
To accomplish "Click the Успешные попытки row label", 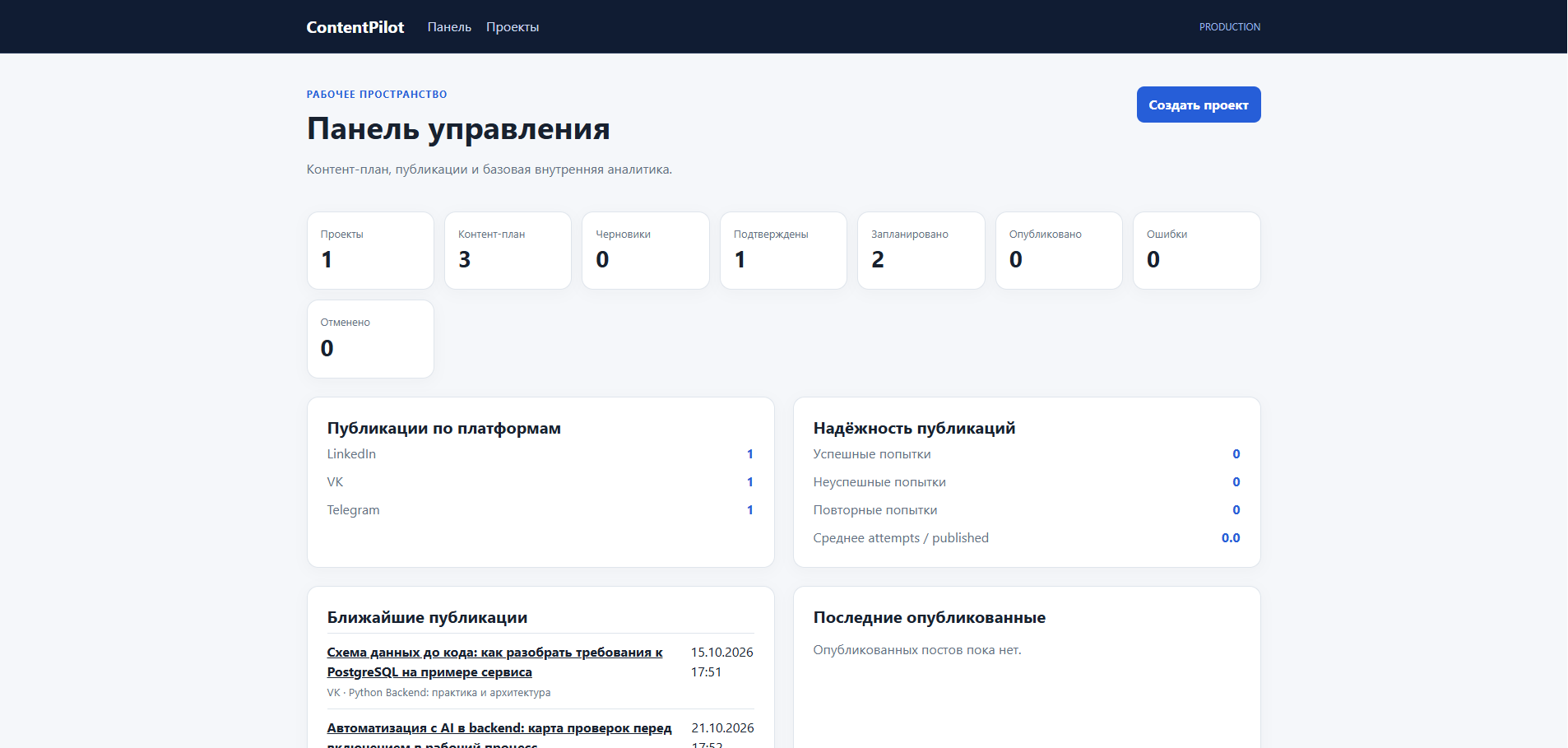I will point(872,454).
